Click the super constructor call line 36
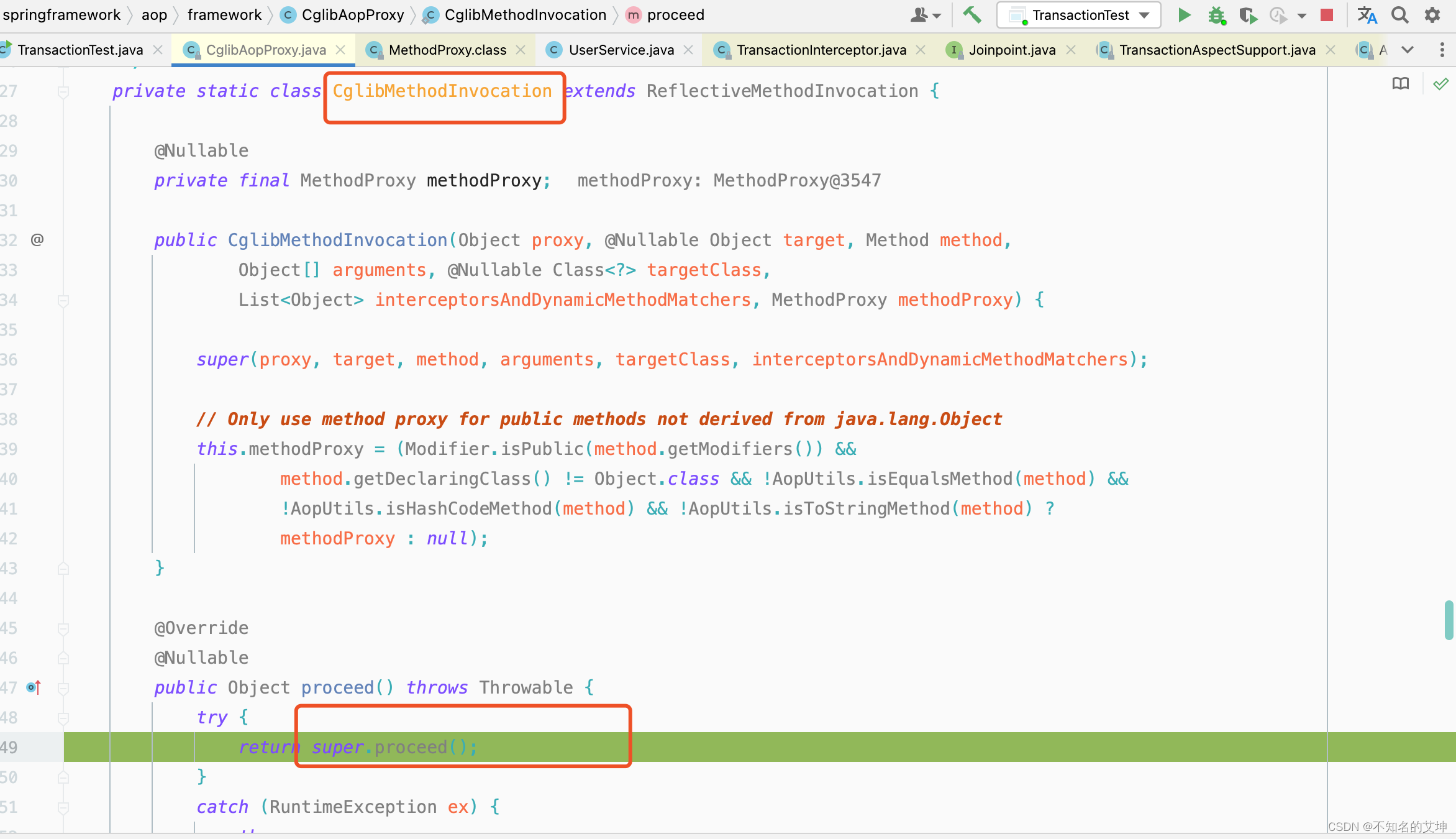The height and width of the screenshot is (839, 1456). click(x=672, y=360)
